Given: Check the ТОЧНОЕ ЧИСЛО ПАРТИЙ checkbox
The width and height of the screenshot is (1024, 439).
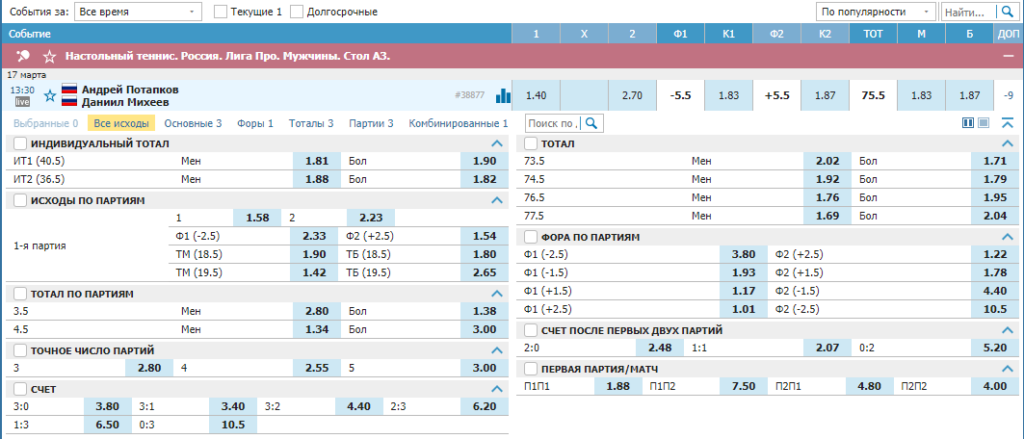Looking at the screenshot, I should point(20,351).
